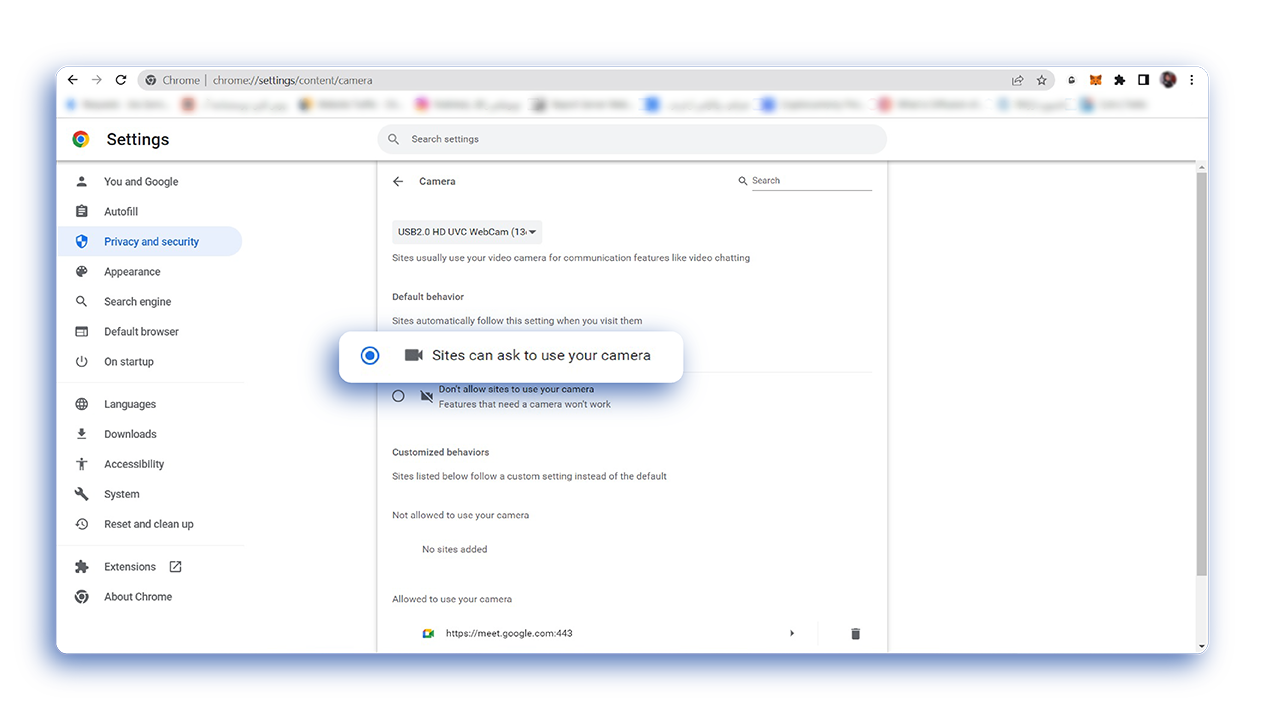The height and width of the screenshot is (720, 1280).
Task: Open the USB2.0 HD UVC WebCam dropdown
Action: (x=467, y=232)
